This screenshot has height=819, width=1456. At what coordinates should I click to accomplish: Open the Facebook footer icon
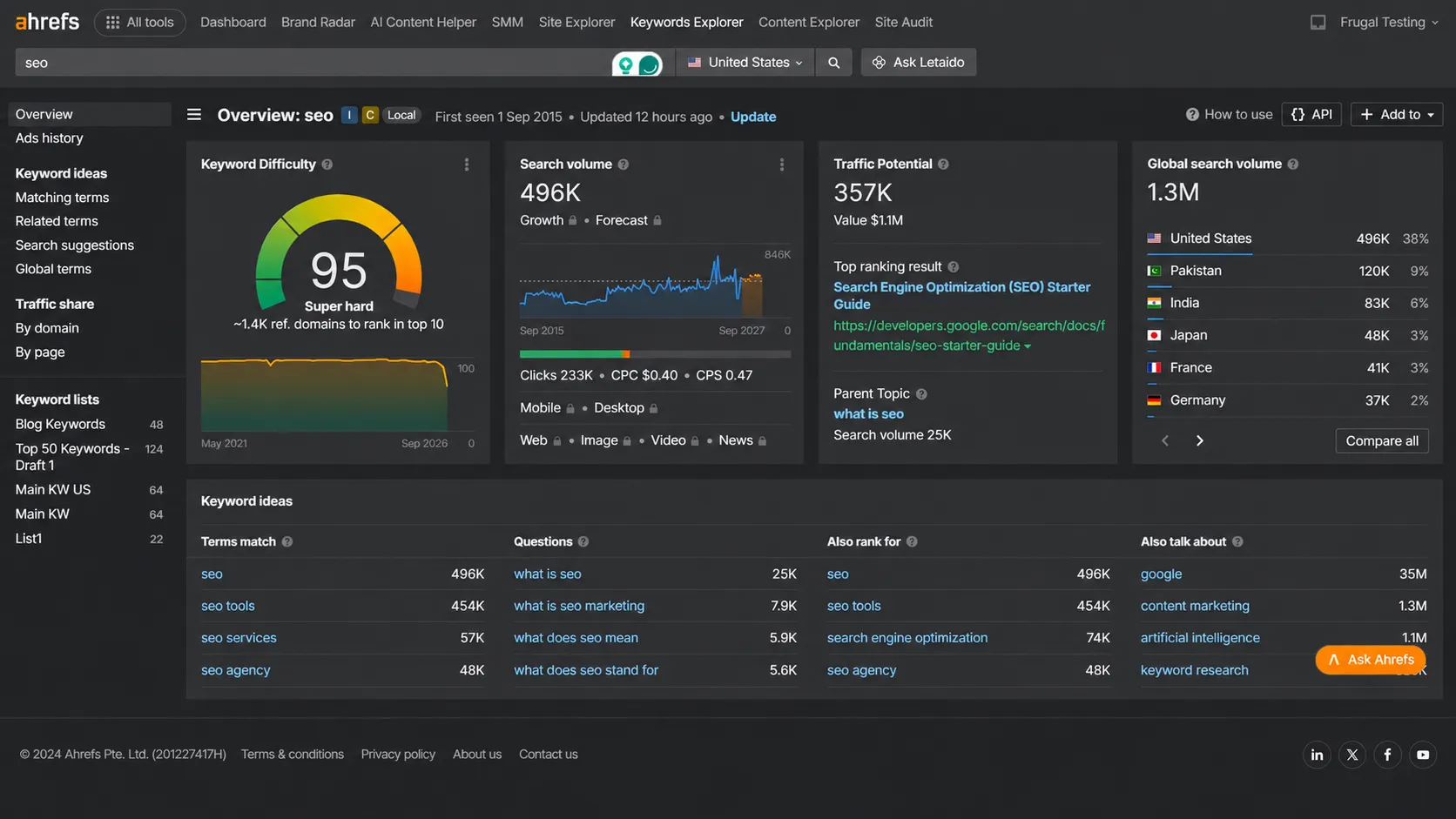[x=1387, y=755]
